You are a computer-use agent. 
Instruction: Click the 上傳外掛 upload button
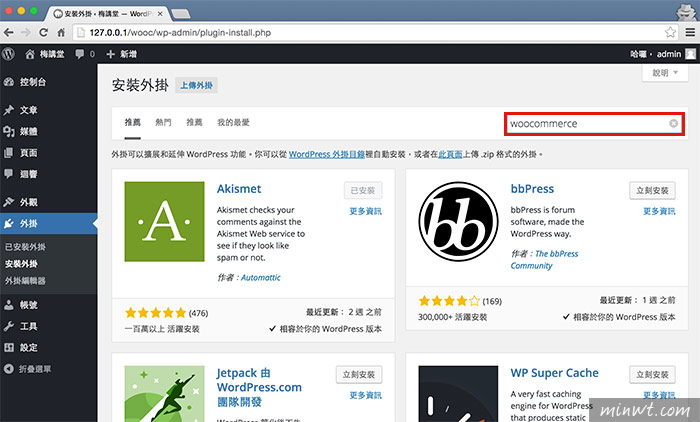tap(196, 85)
